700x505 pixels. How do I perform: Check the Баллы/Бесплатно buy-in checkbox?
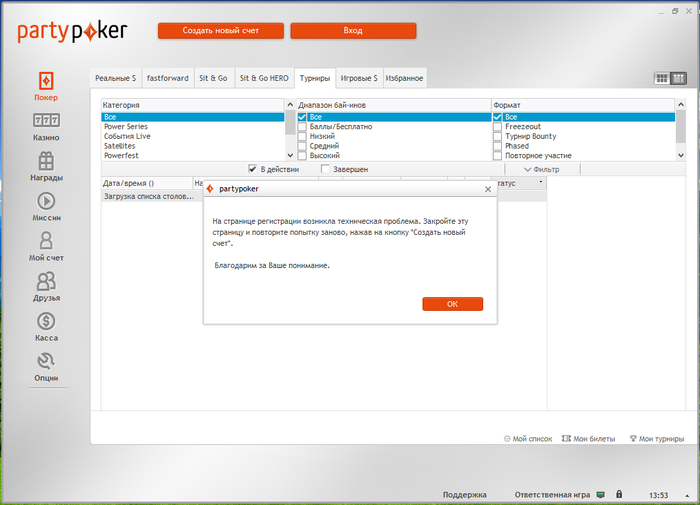coord(302,127)
